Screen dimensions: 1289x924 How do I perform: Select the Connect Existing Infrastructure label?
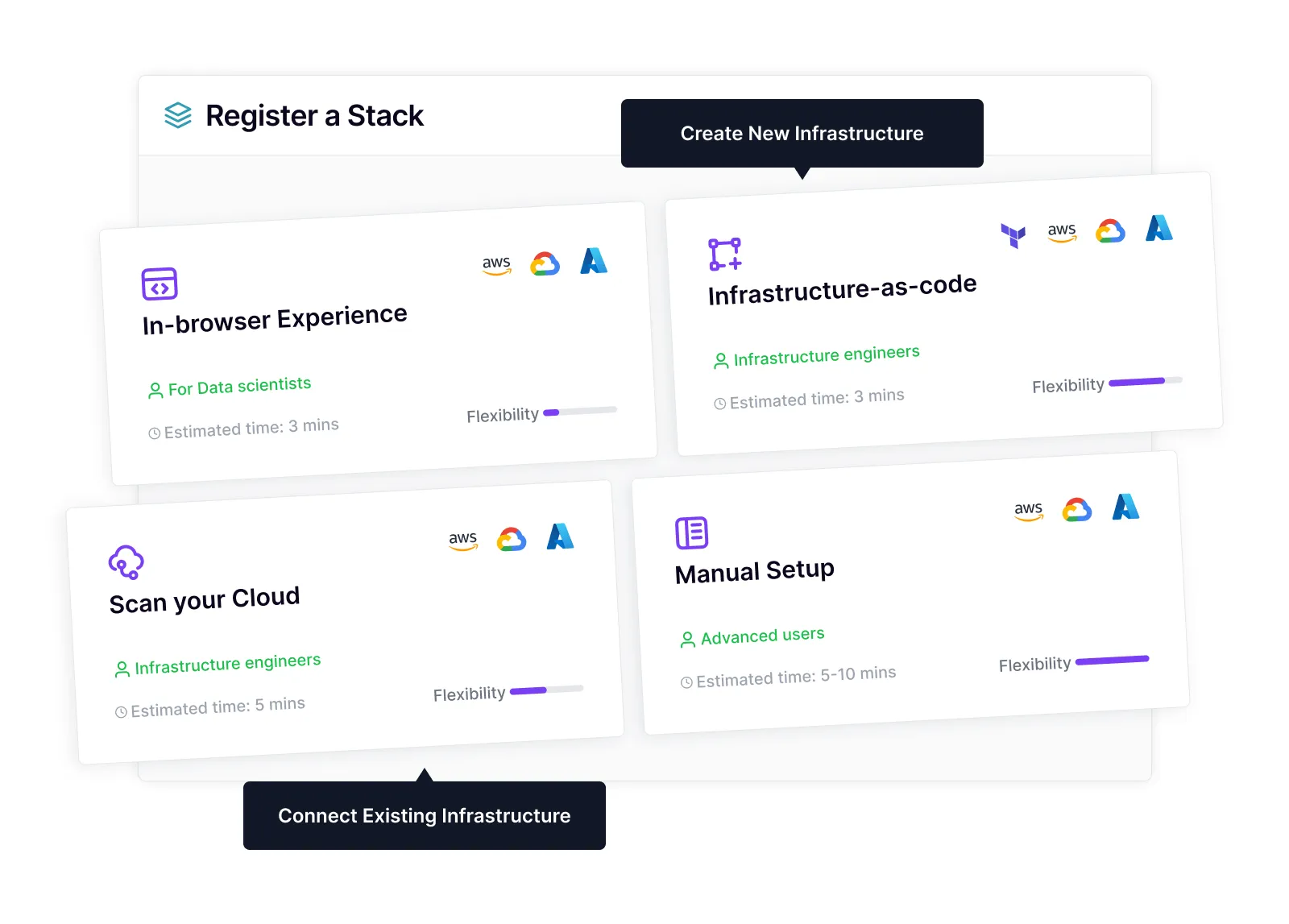(x=424, y=815)
